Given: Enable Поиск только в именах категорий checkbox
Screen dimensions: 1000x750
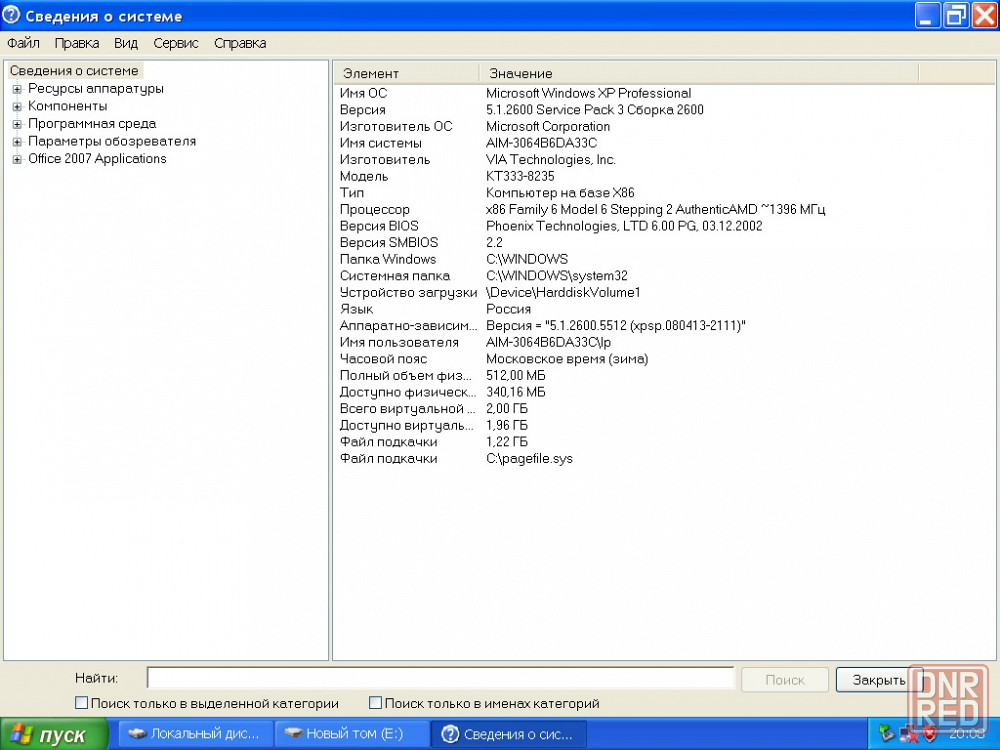Looking at the screenshot, I should point(375,703).
